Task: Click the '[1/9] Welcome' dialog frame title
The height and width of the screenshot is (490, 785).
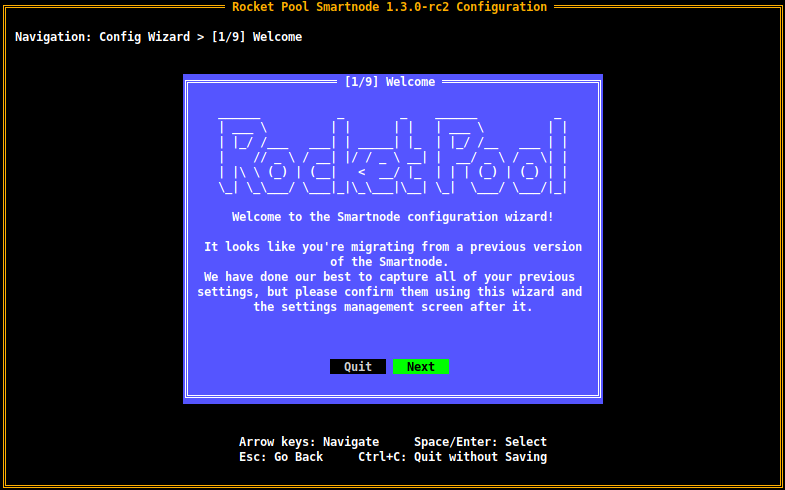Action: click(390, 82)
